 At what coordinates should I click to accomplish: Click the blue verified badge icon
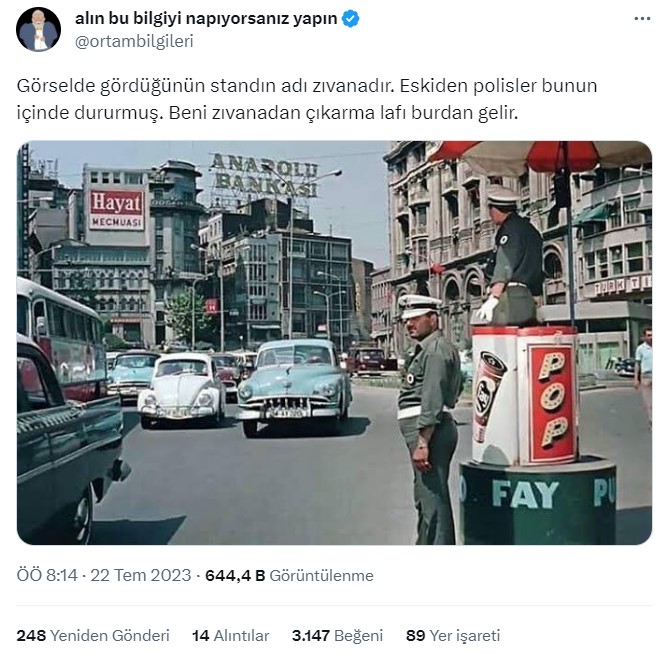pyautogui.click(x=350, y=19)
